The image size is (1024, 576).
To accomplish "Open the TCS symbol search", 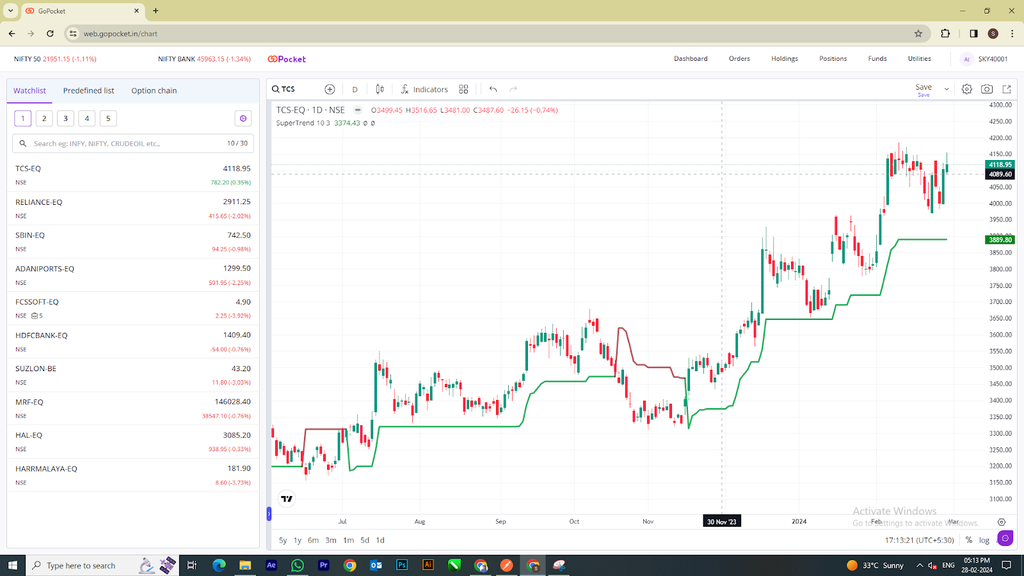I will coord(284,89).
